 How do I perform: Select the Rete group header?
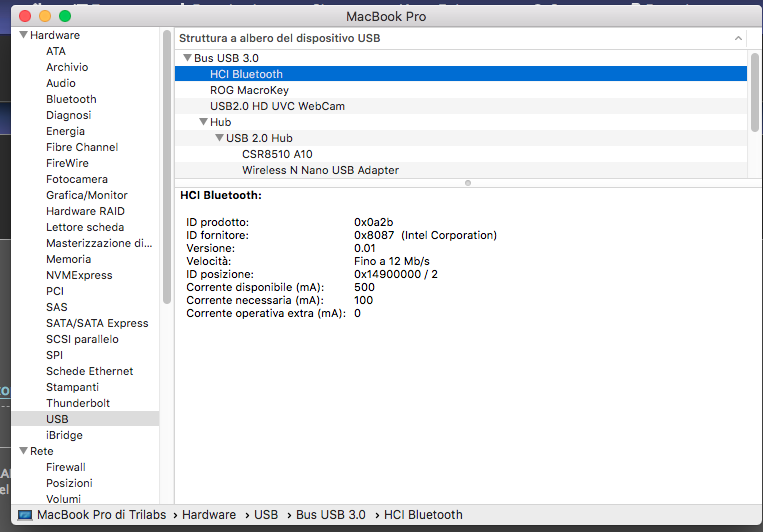click(42, 451)
